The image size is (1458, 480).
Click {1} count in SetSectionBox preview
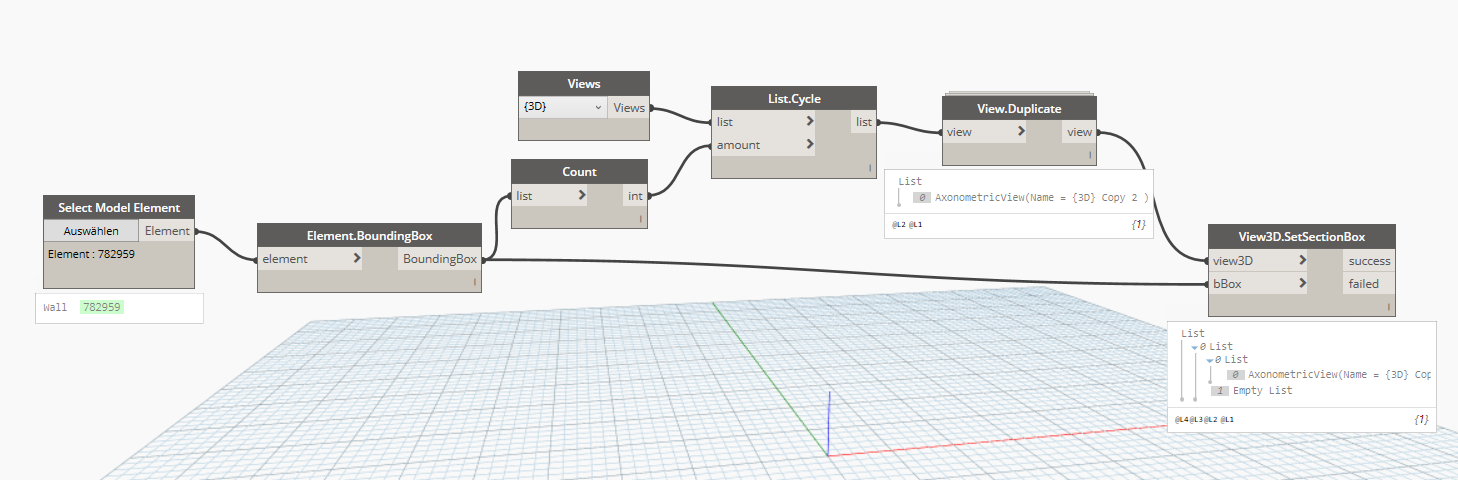pyautogui.click(x=1421, y=419)
